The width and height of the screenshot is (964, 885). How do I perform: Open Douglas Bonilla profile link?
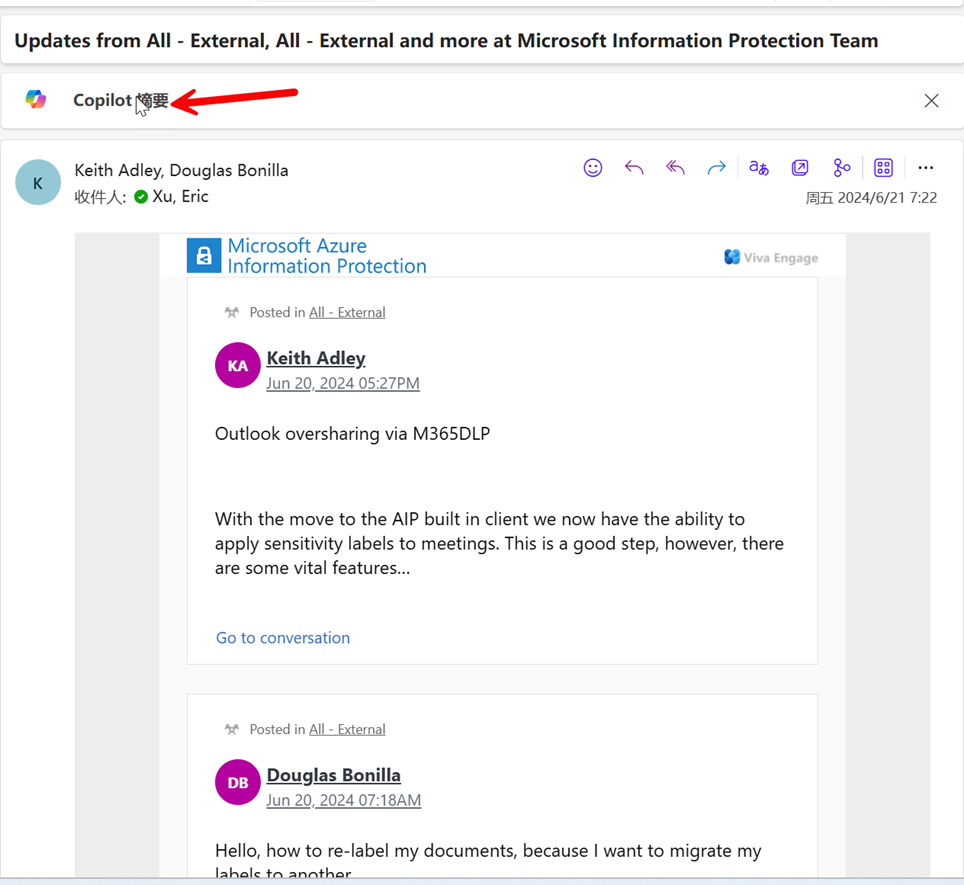(x=333, y=776)
